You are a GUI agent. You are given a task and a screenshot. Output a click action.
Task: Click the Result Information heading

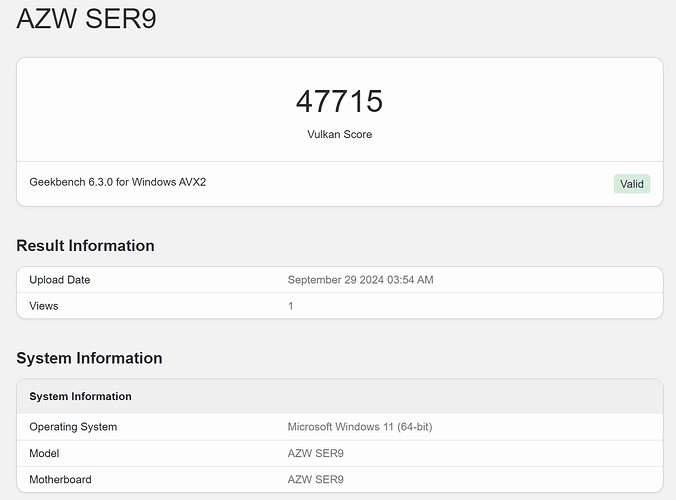pyautogui.click(x=85, y=246)
